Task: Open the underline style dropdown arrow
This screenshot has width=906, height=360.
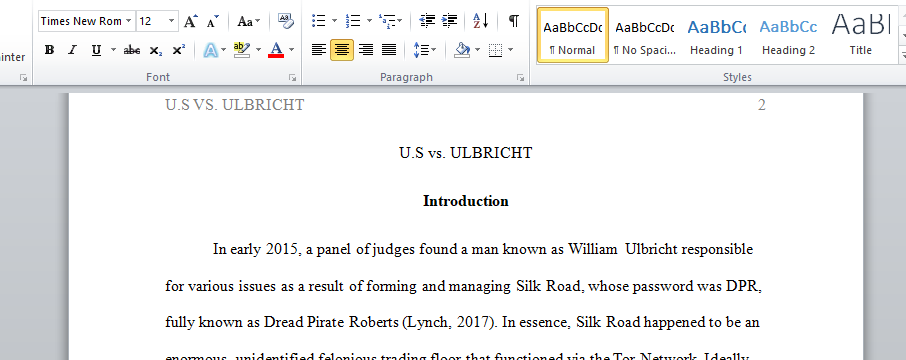Action: click(x=113, y=50)
